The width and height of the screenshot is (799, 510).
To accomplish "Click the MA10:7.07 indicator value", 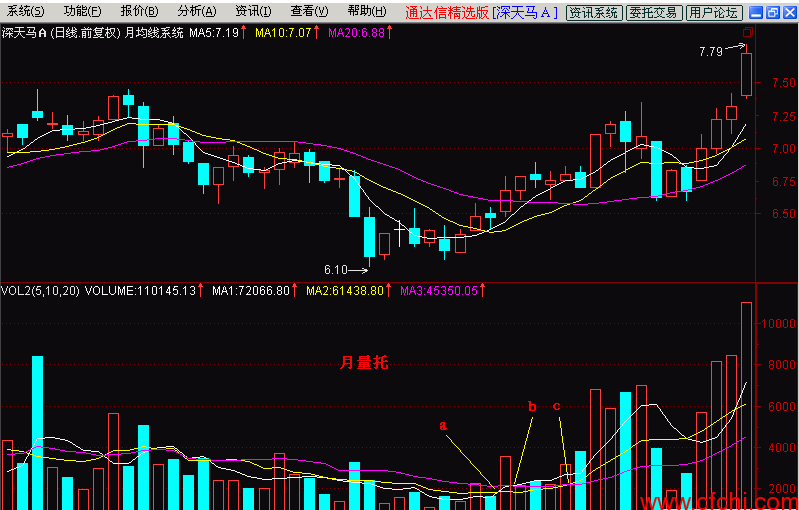I will (283, 34).
